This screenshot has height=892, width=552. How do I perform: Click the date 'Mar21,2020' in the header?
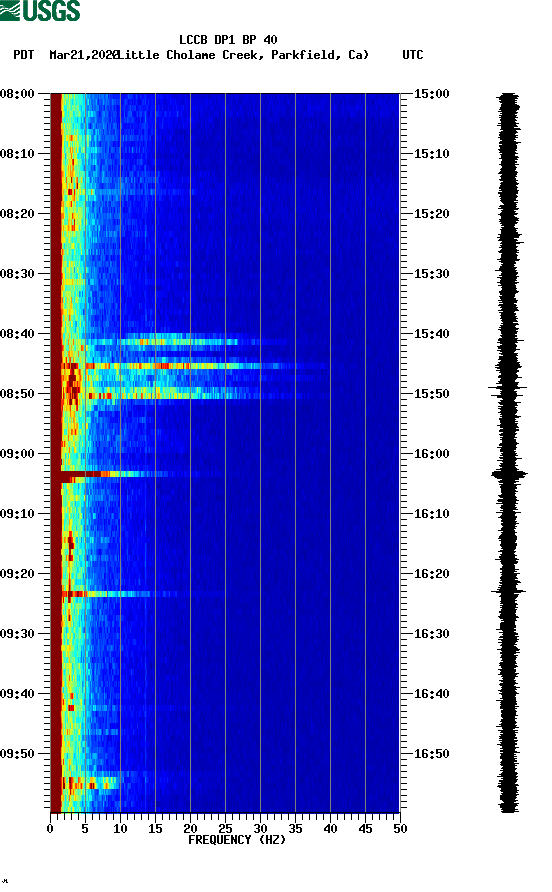[x=84, y=55]
